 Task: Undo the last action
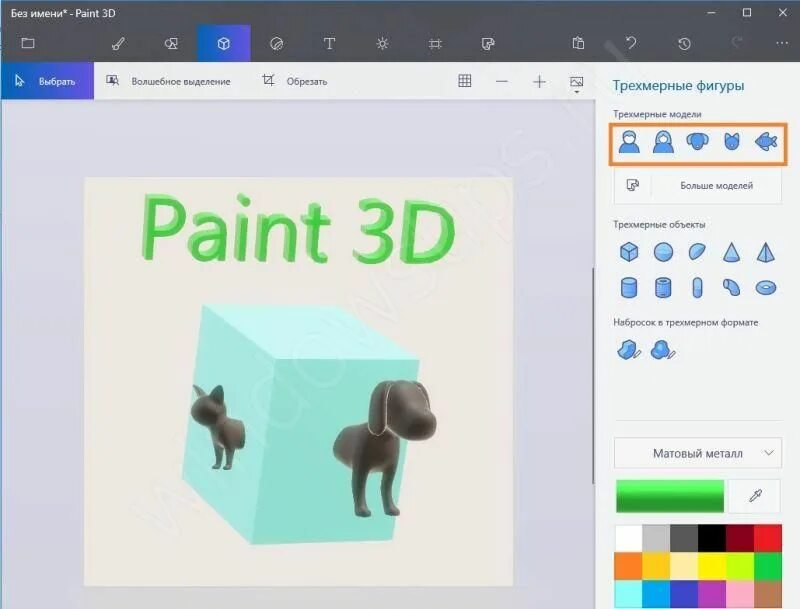pyautogui.click(x=631, y=43)
